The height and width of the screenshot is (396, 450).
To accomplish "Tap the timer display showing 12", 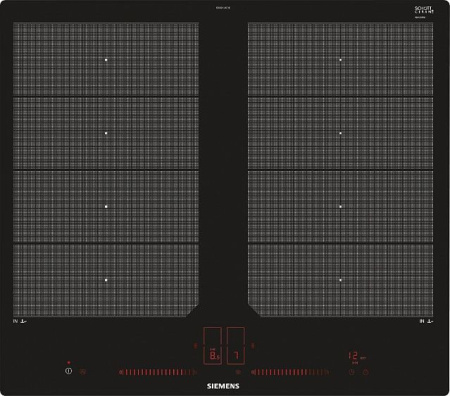I will (354, 356).
